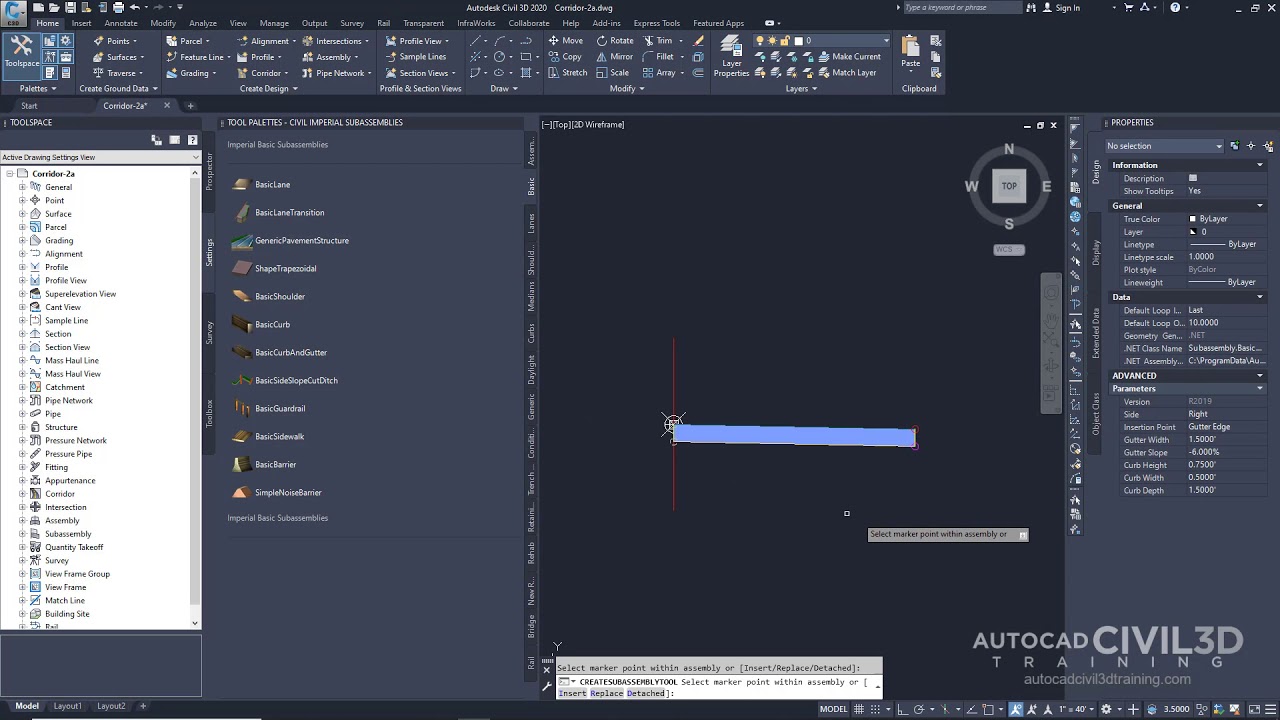Click the TOP face of ViewCube

click(x=1009, y=186)
